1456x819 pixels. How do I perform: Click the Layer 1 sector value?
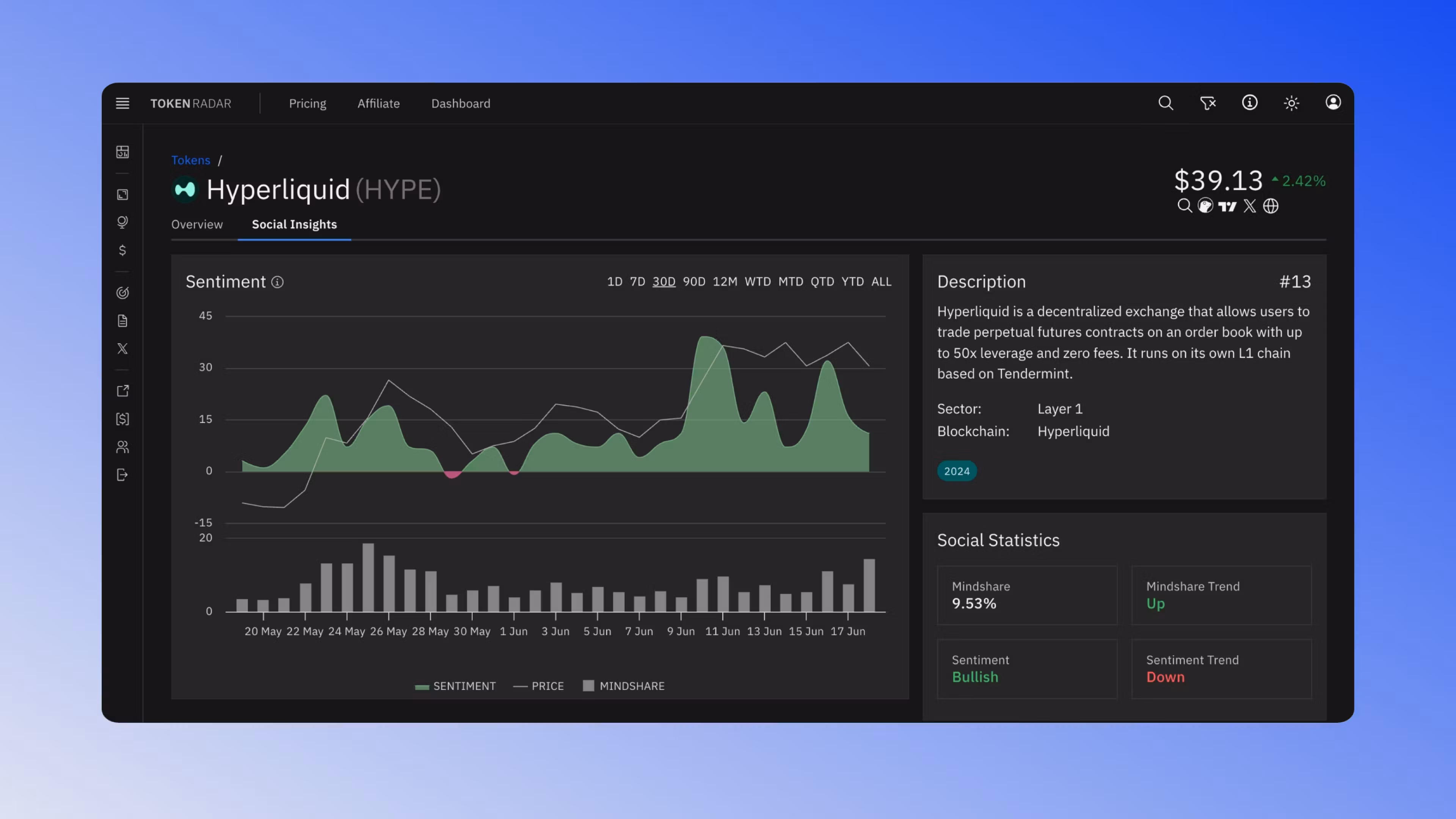(x=1060, y=409)
